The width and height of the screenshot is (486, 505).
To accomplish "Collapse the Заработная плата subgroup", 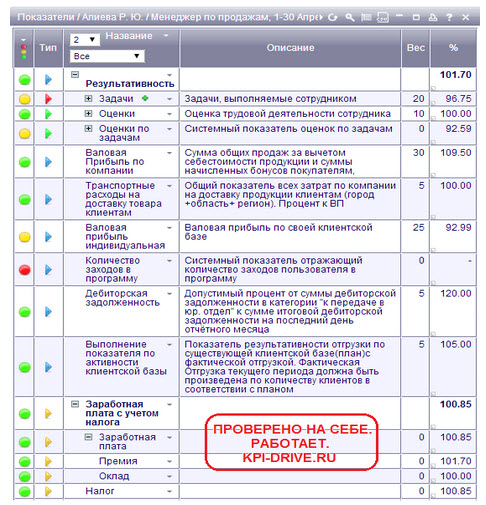I will 88,437.
